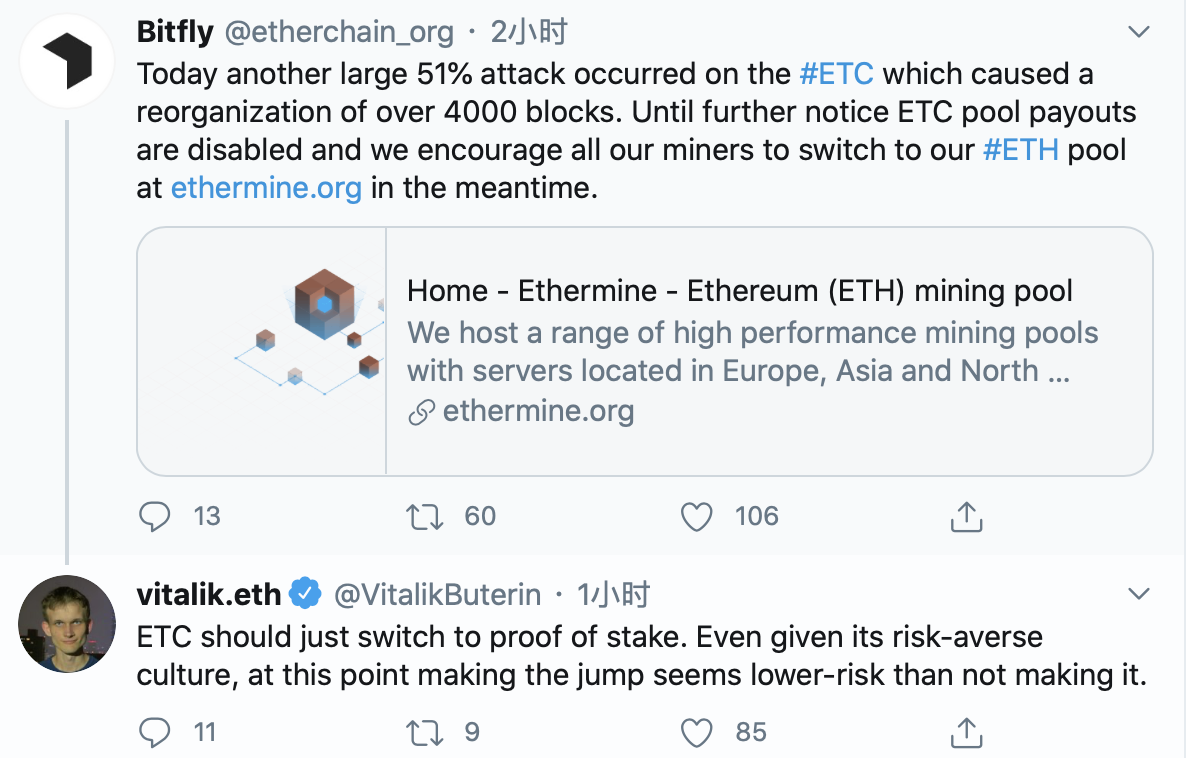The image size is (1194, 758).
Task: Open the Ethermine mining pool link card title
Action: (x=739, y=291)
